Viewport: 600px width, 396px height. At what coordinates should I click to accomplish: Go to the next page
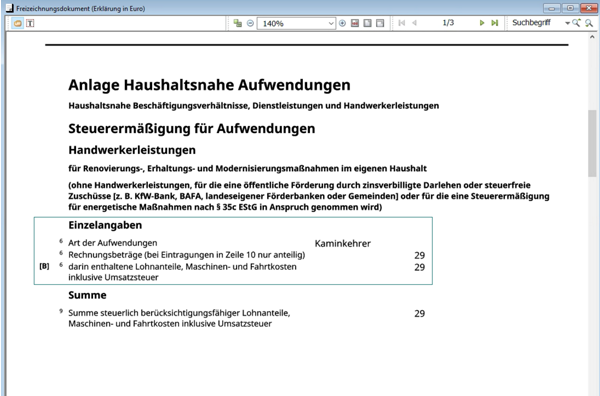tap(482, 23)
